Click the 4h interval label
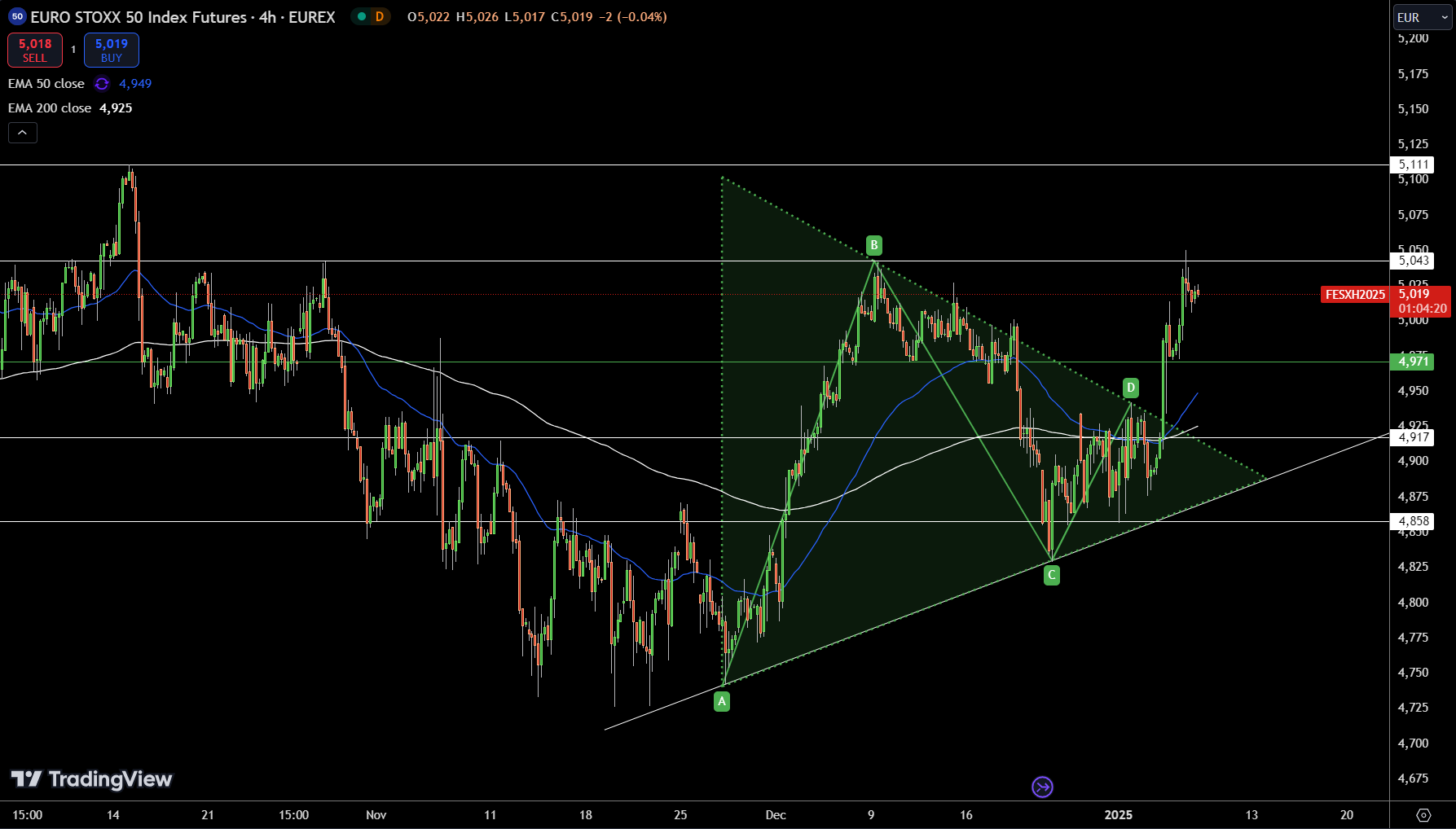This screenshot has width=1456, height=829. [267, 17]
